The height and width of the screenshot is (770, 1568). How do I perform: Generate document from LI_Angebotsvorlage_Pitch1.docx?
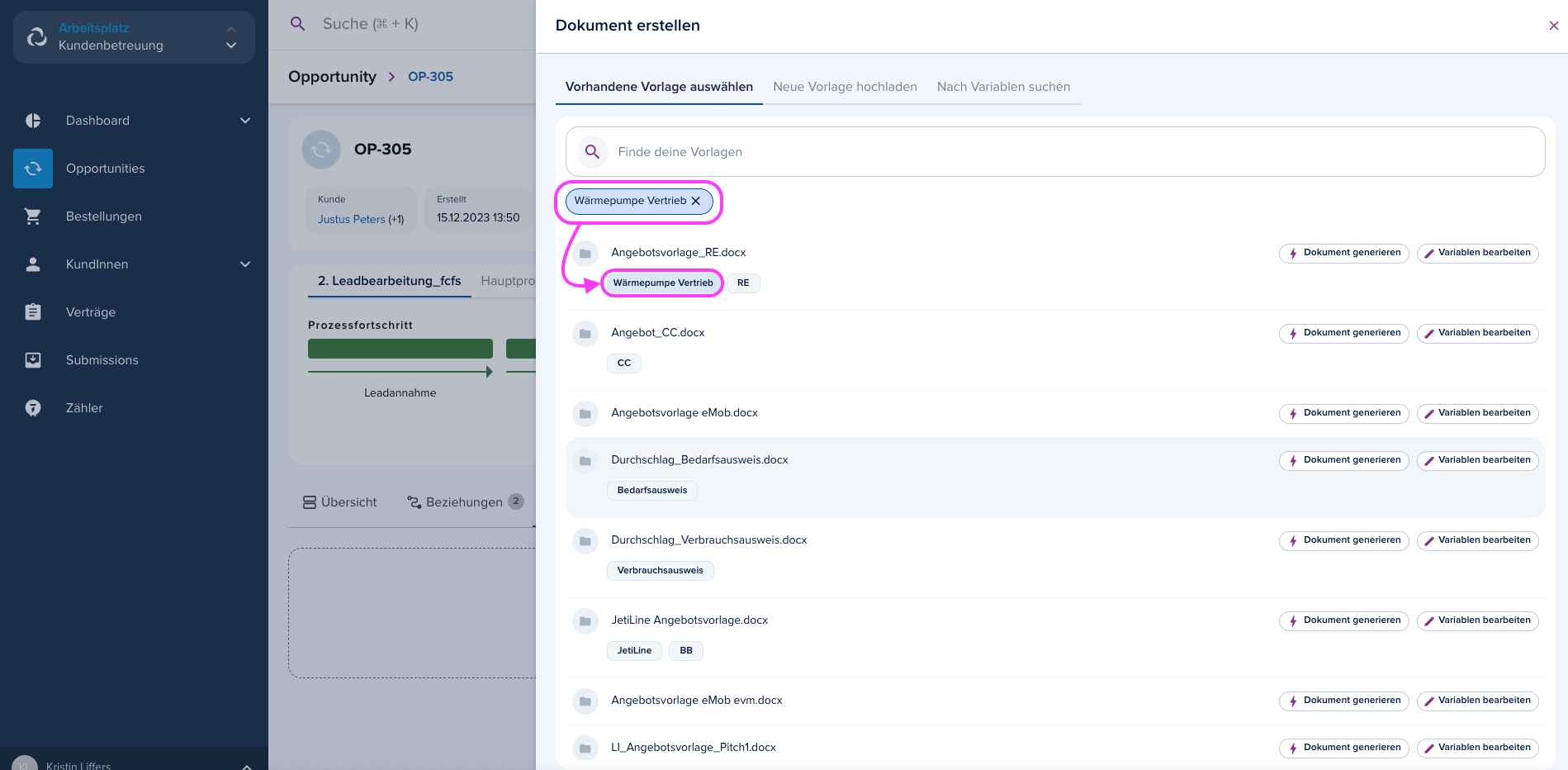click(1344, 748)
